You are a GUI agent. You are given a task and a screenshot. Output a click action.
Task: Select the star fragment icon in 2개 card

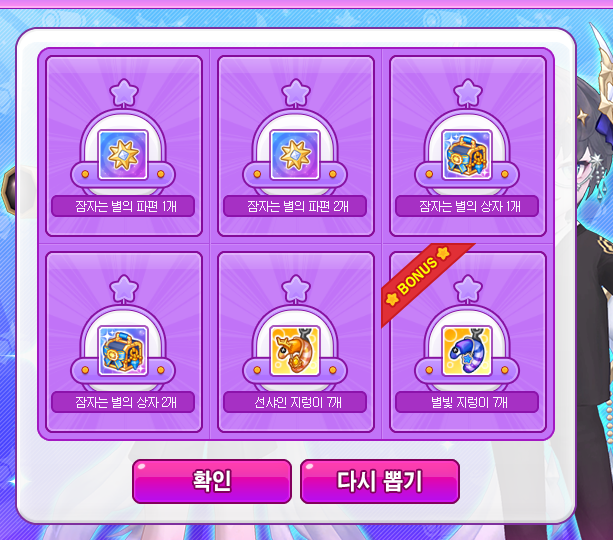coord(295,155)
